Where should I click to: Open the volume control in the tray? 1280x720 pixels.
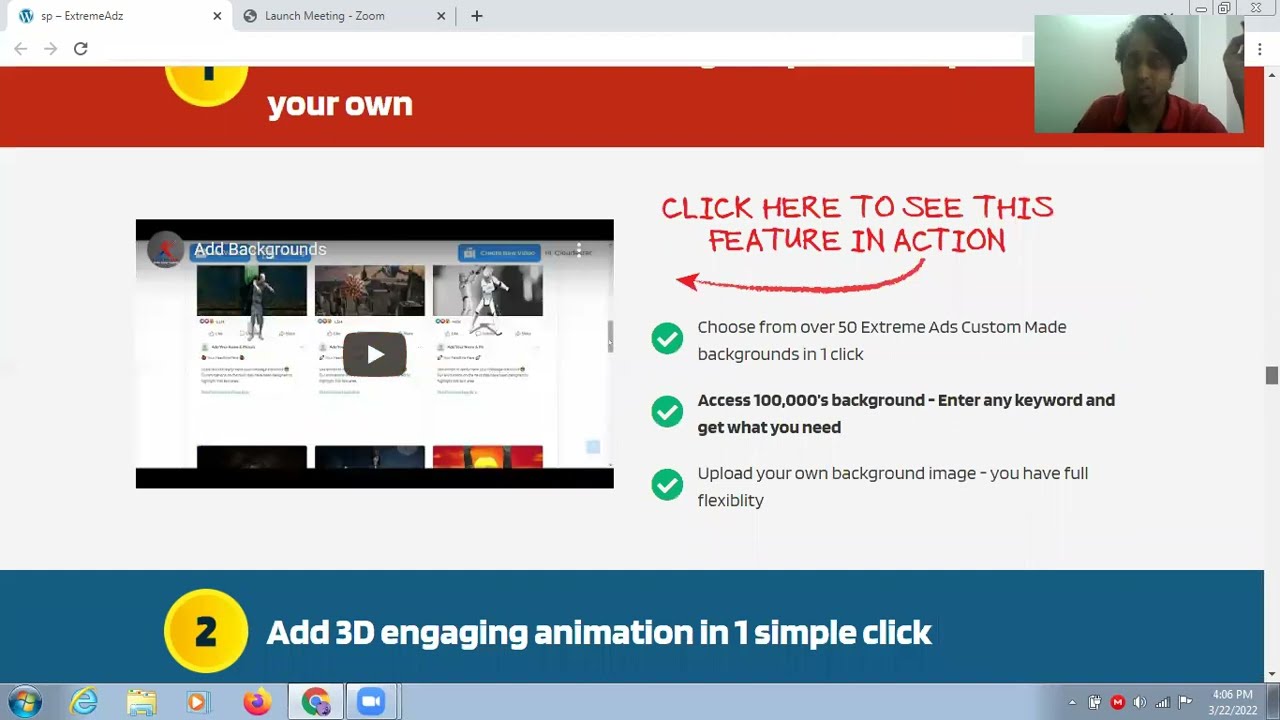1139,702
